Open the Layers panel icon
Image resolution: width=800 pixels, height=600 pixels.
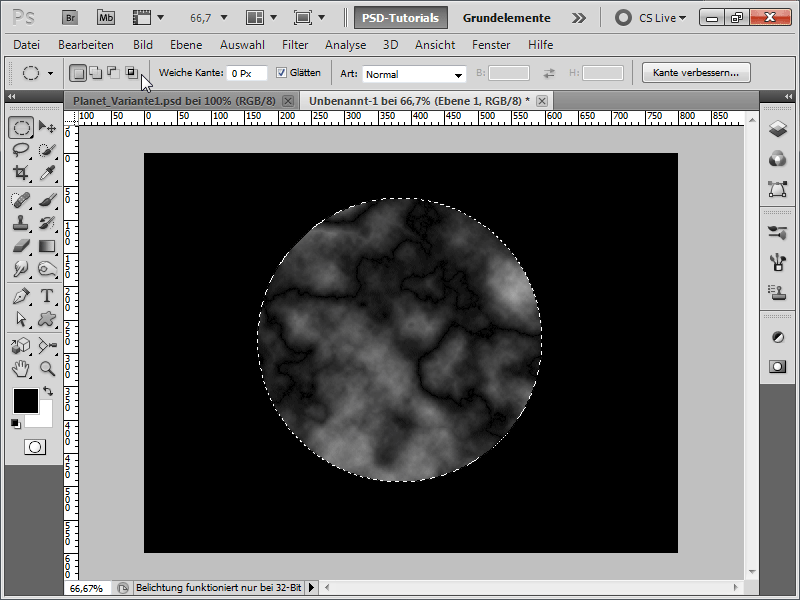[777, 129]
